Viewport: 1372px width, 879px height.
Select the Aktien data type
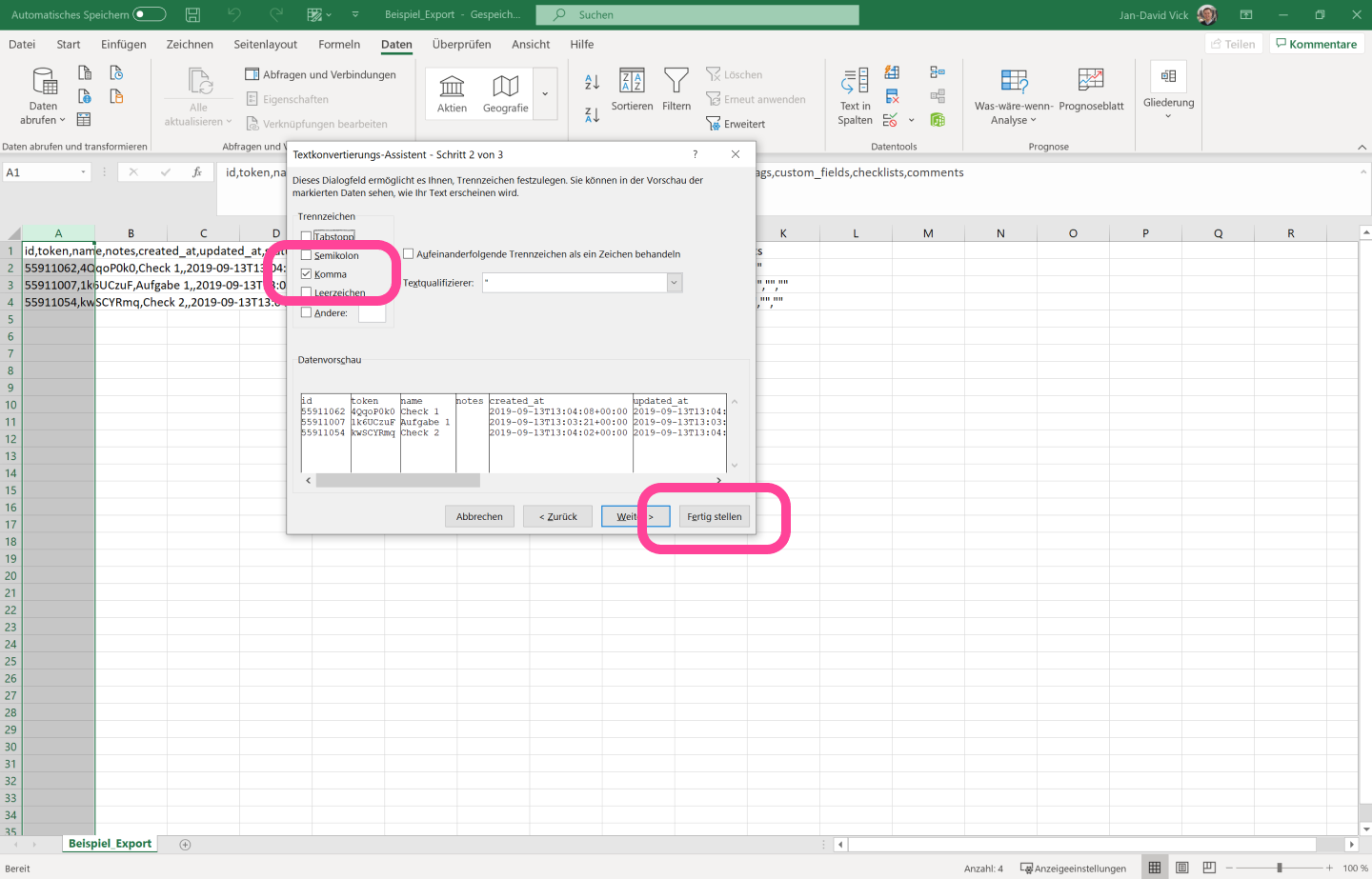452,94
